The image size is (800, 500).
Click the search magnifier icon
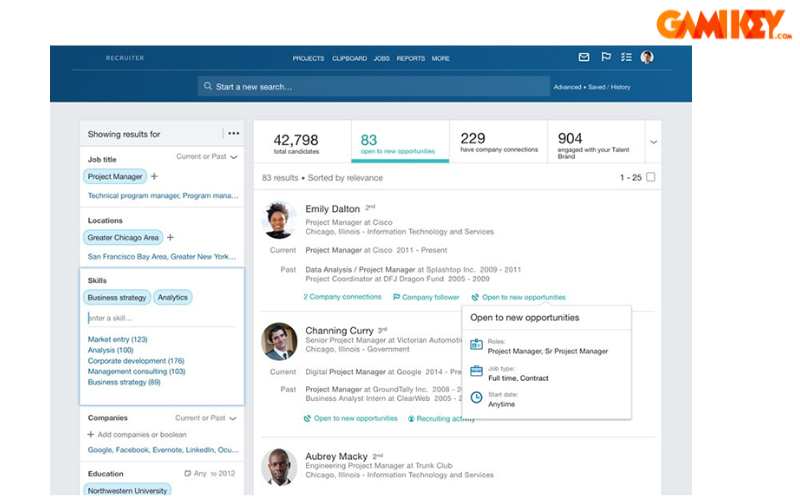tap(208, 86)
